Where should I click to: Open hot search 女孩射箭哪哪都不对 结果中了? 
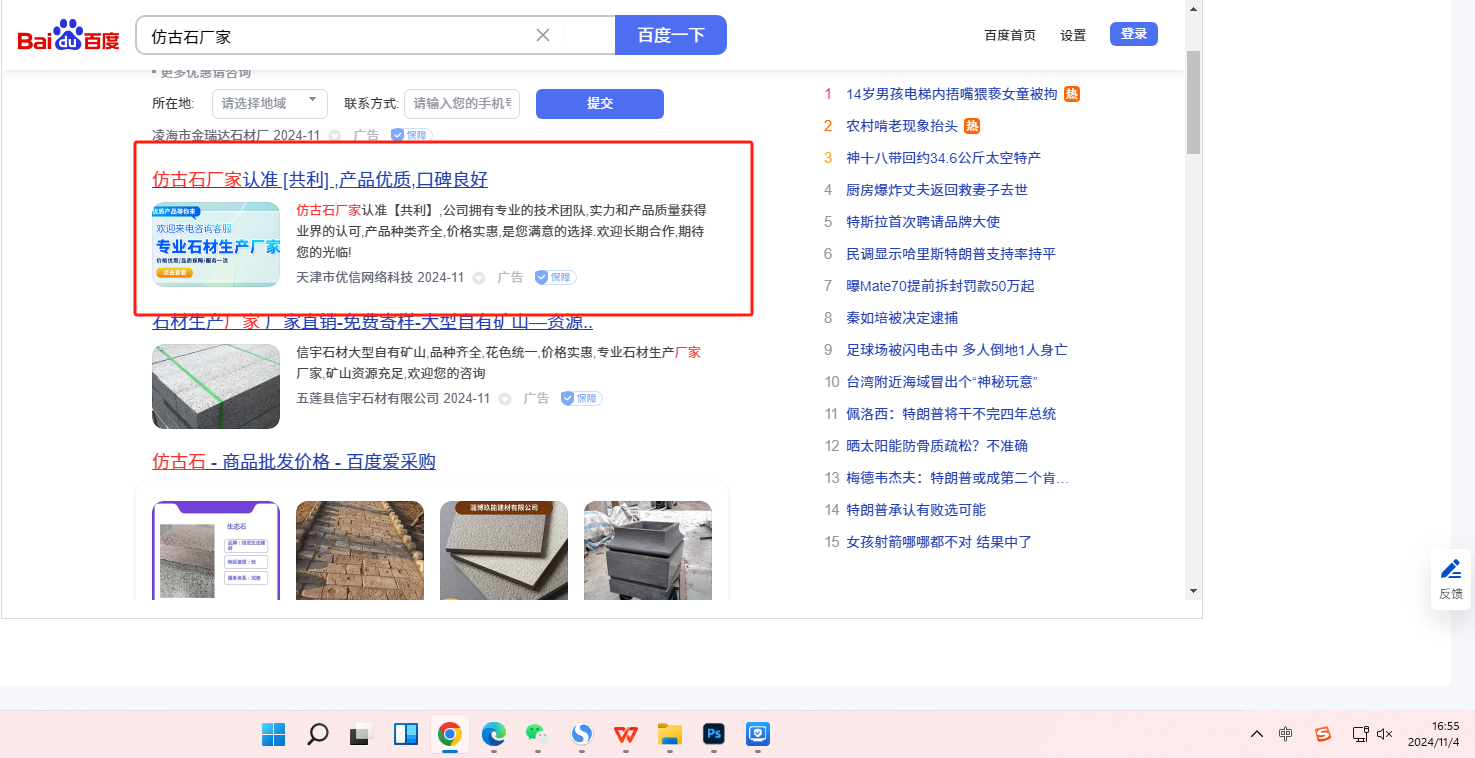coord(939,542)
